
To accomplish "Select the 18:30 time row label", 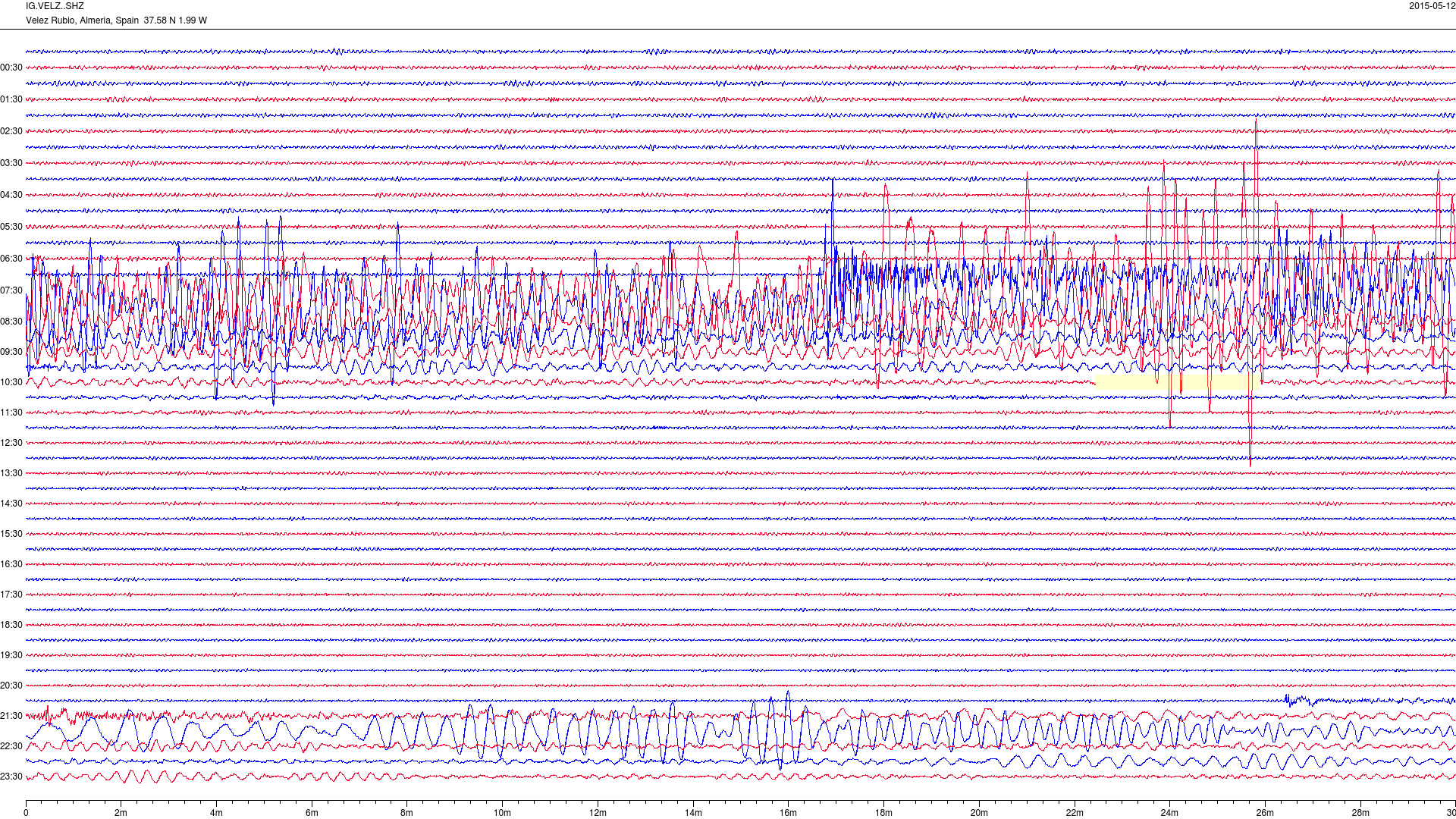I will 11,625.
